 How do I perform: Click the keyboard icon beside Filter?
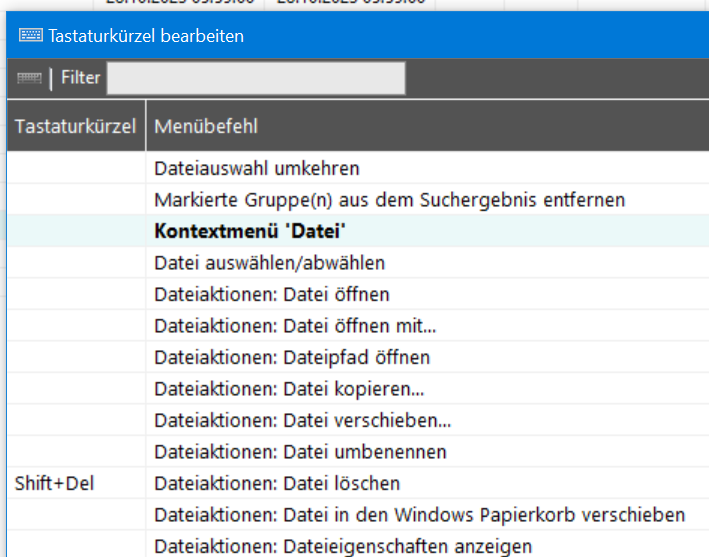30,78
